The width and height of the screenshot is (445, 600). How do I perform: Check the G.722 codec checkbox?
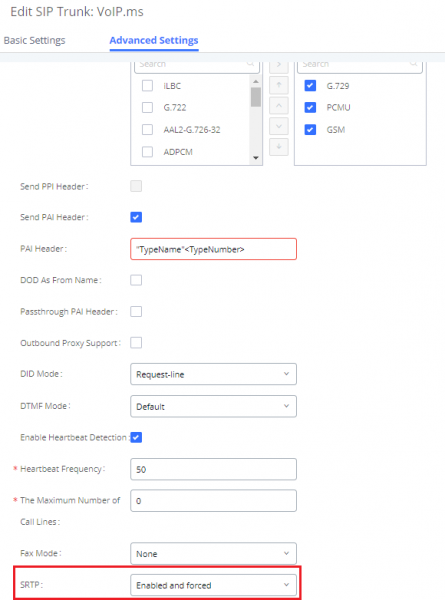pos(147,108)
